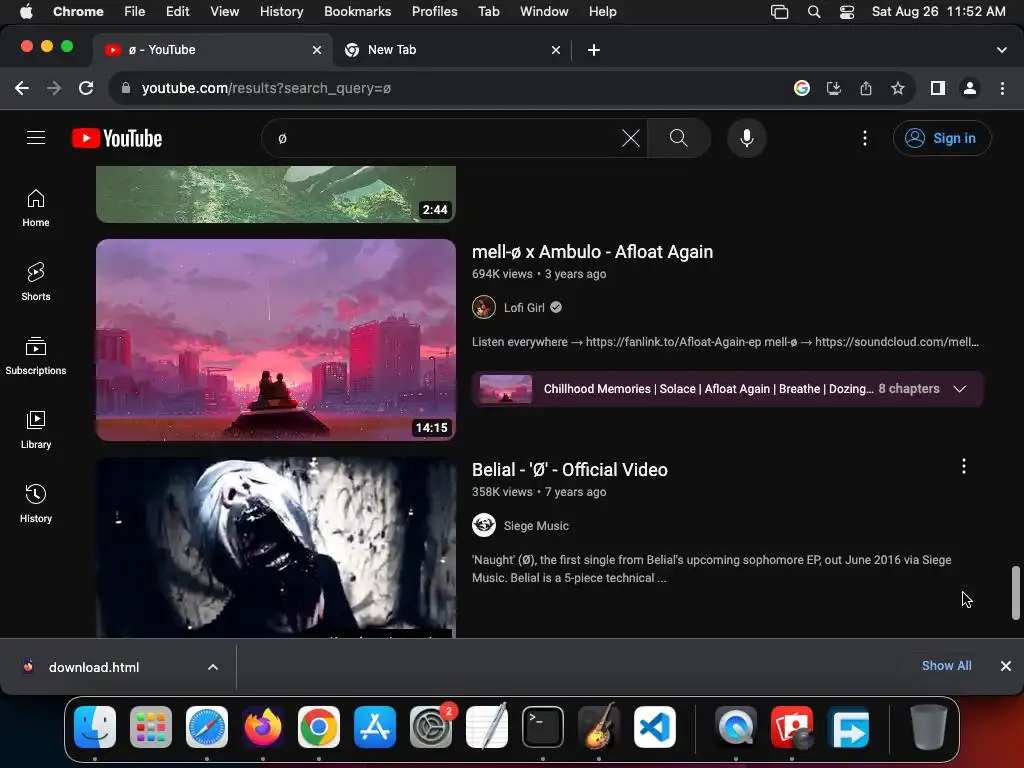
Task: Open Shorts in sidebar
Action: [x=36, y=282]
